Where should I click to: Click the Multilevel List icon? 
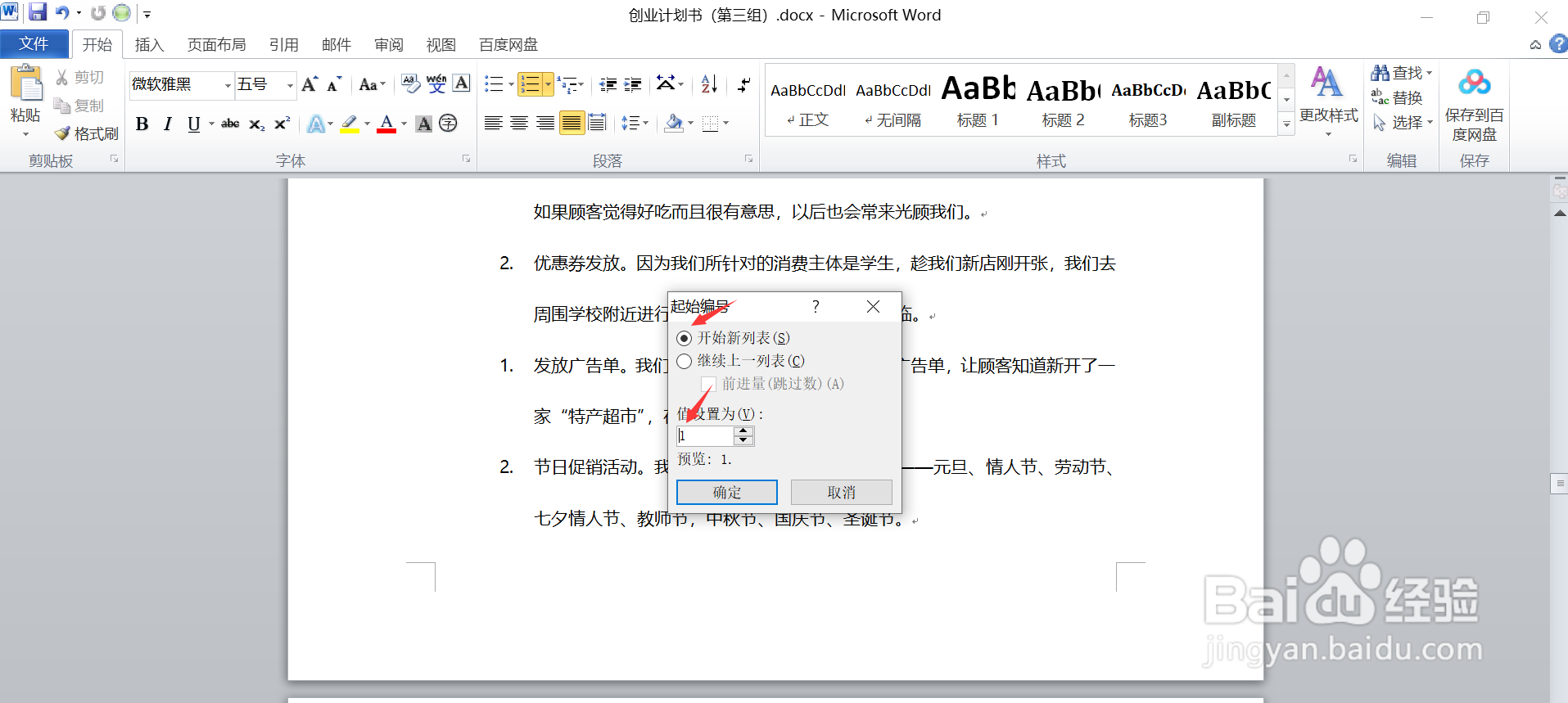pos(567,83)
